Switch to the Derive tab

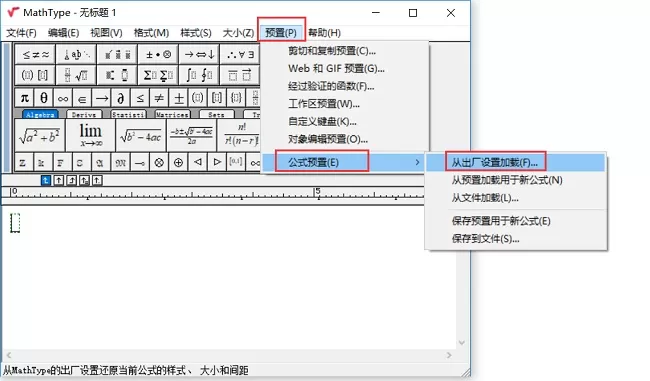pos(84,114)
